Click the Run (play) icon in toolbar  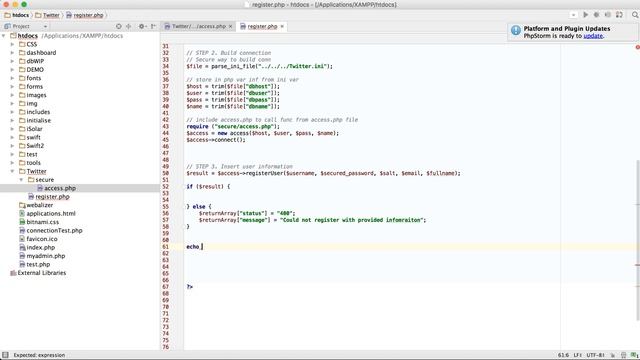tap(585, 15)
